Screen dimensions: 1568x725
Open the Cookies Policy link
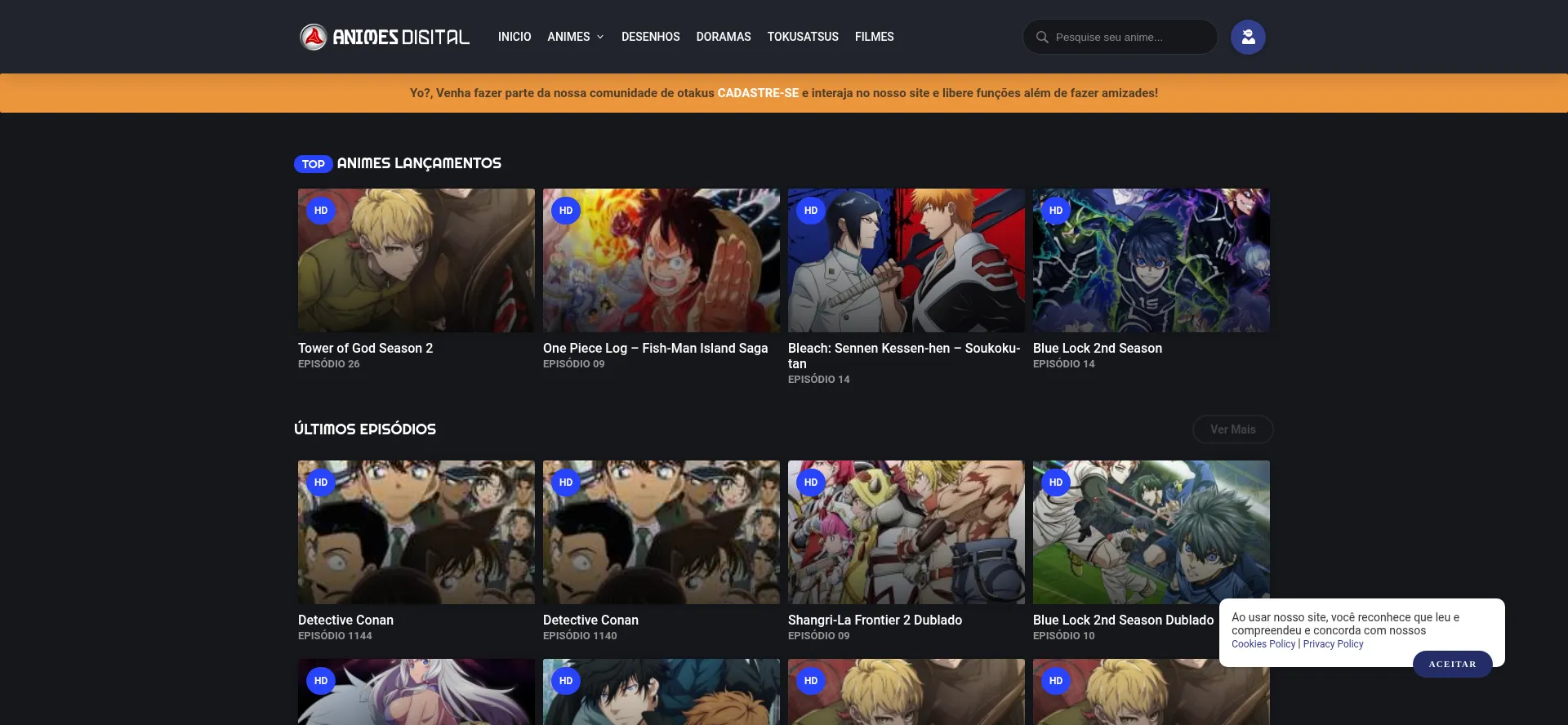point(1263,644)
